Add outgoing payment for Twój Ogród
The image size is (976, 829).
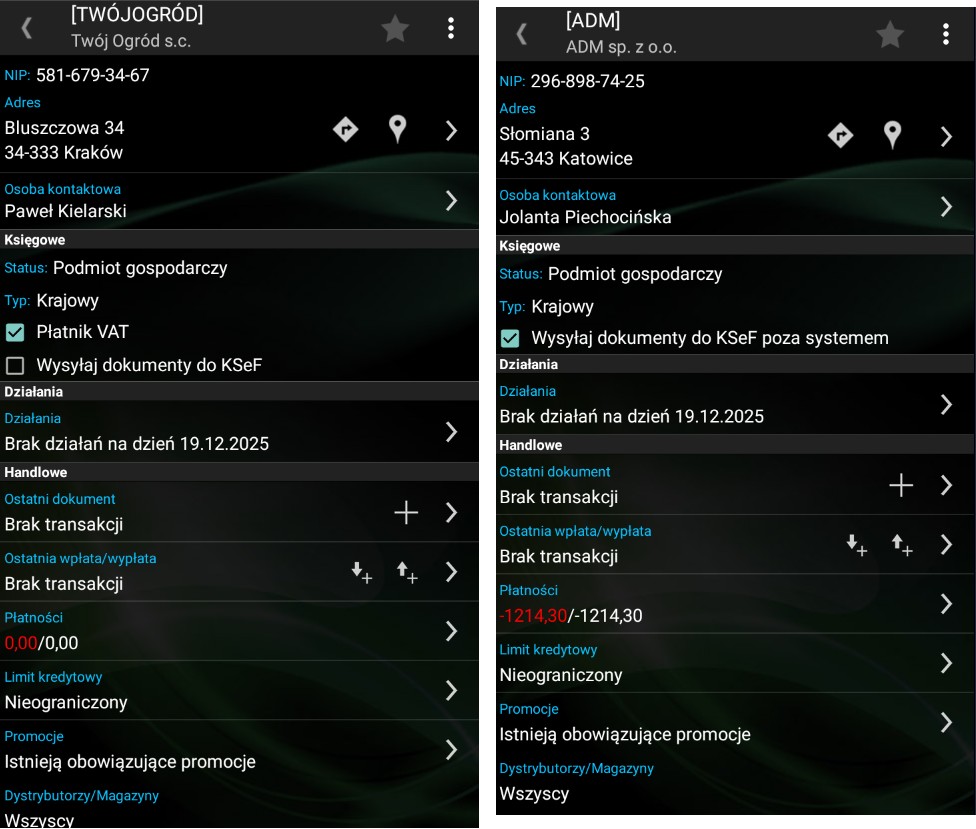pyautogui.click(x=407, y=572)
